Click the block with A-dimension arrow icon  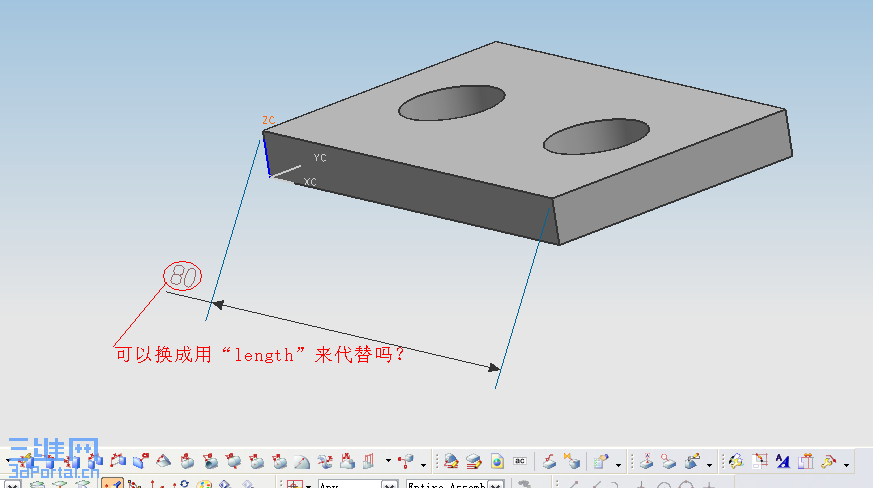646,461
